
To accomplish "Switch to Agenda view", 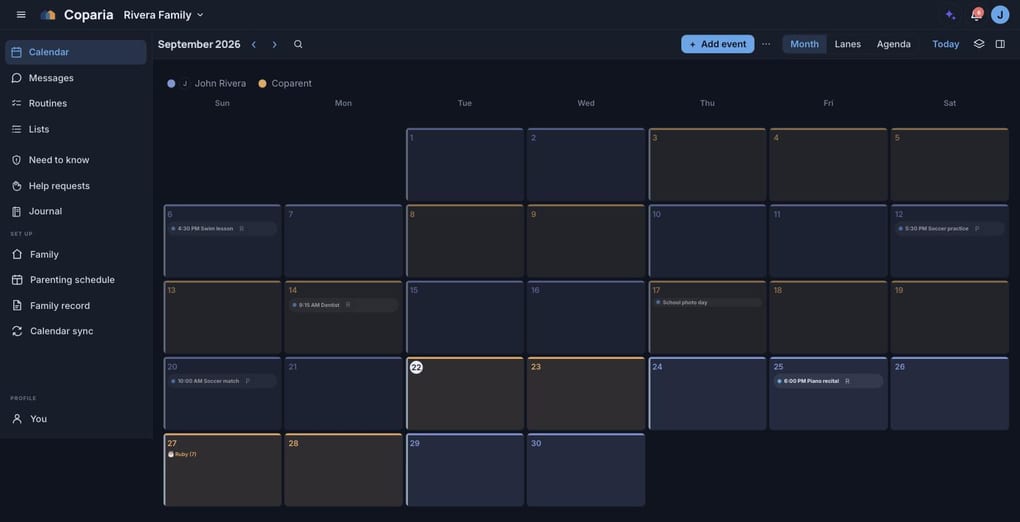I will [x=894, y=44].
